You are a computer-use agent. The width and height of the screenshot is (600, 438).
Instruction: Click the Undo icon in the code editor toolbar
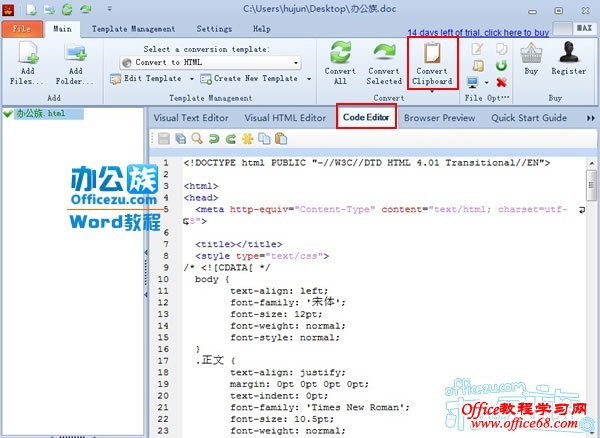click(214, 138)
